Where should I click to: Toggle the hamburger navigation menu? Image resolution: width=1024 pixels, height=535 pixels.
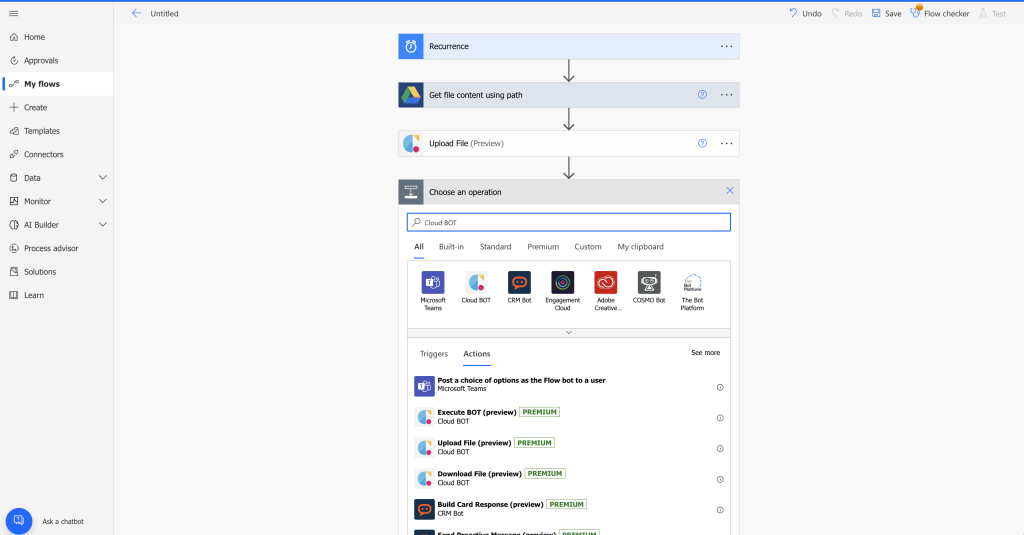[x=14, y=13]
